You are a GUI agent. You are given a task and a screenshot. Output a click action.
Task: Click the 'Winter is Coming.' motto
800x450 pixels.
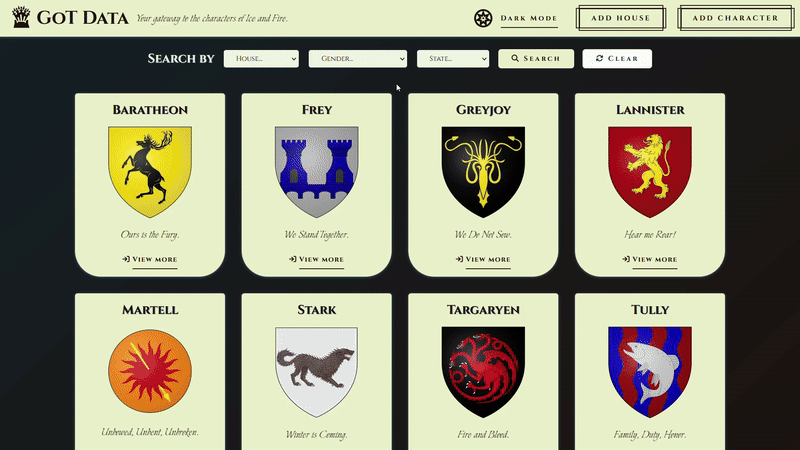click(x=317, y=435)
